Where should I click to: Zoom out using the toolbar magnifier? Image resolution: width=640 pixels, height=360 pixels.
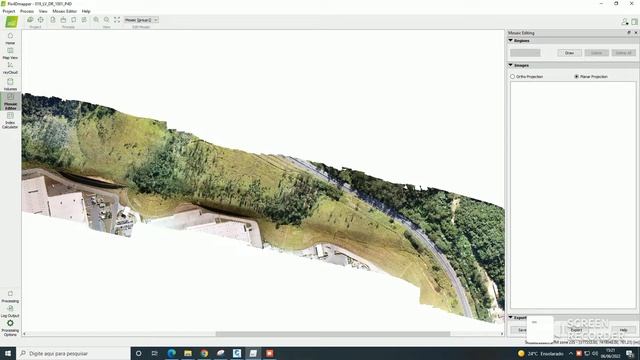pyautogui.click(x=107, y=20)
